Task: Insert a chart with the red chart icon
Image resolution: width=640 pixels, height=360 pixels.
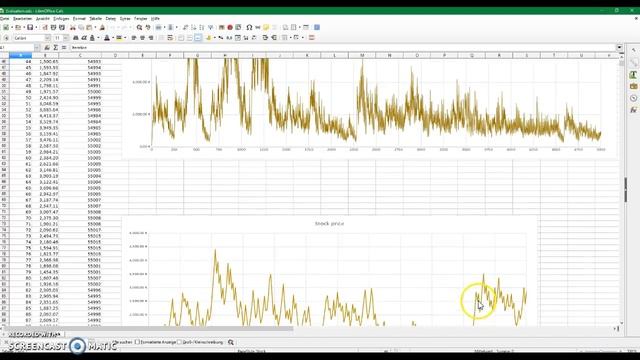Action: (x=230, y=27)
